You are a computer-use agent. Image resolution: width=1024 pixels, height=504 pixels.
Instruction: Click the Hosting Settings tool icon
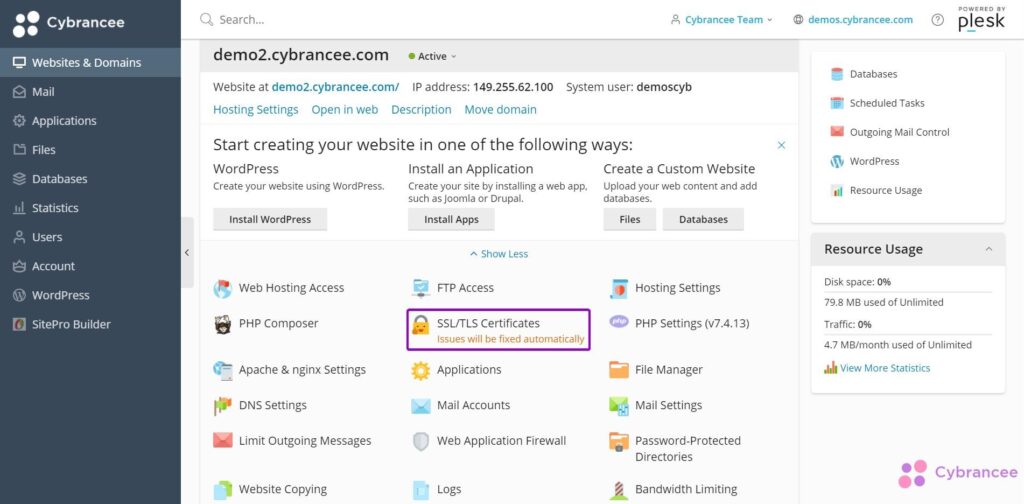[618, 289]
